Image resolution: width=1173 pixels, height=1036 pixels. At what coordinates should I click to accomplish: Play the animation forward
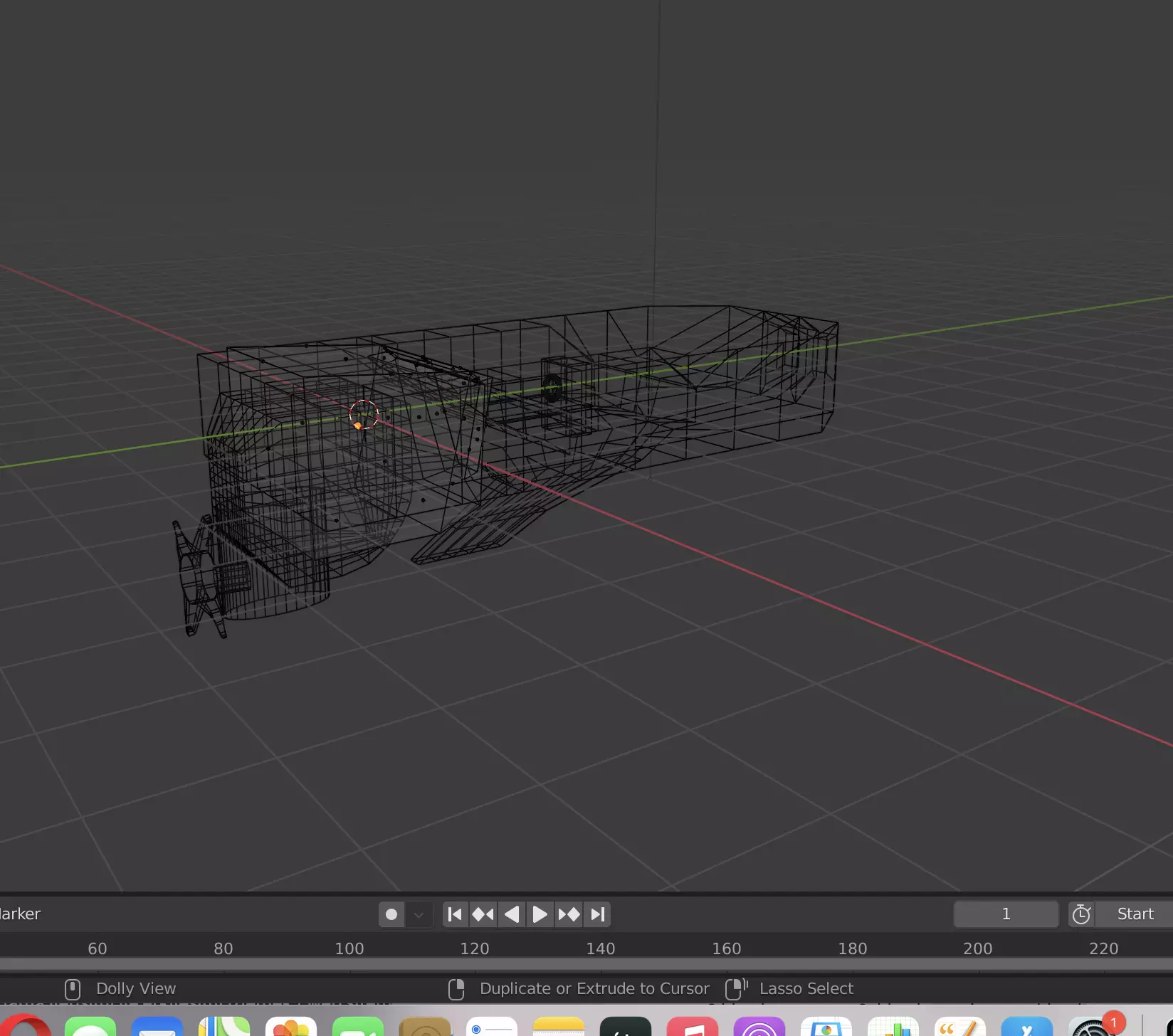540,914
